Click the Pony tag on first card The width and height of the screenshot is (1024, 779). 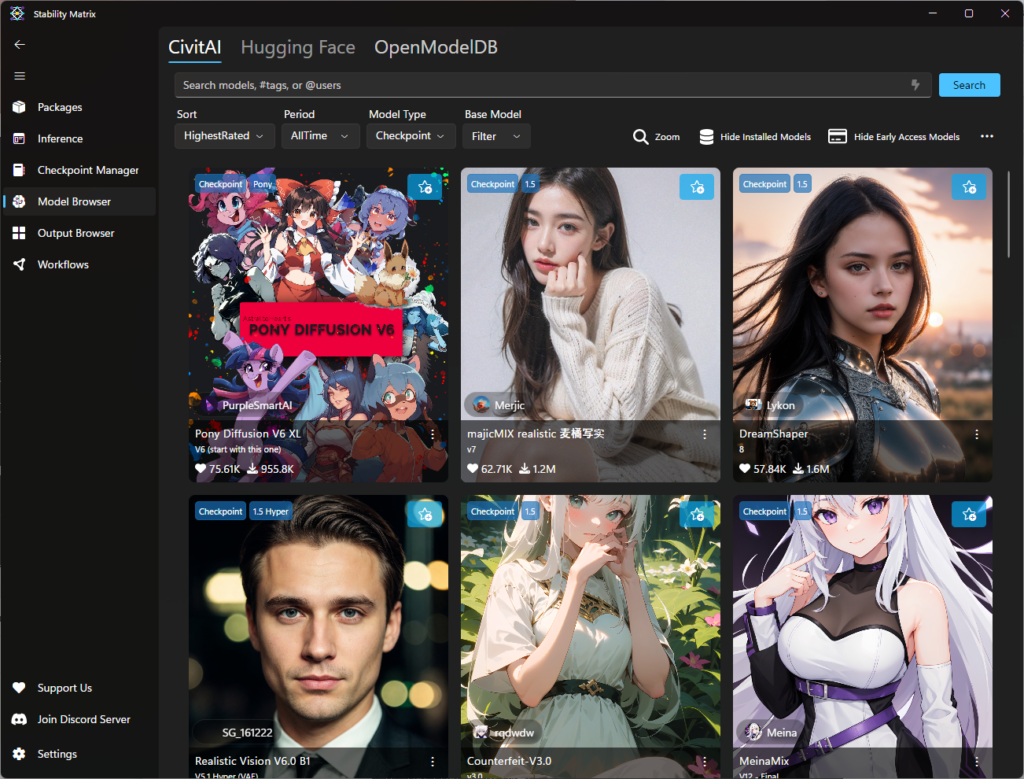(263, 184)
